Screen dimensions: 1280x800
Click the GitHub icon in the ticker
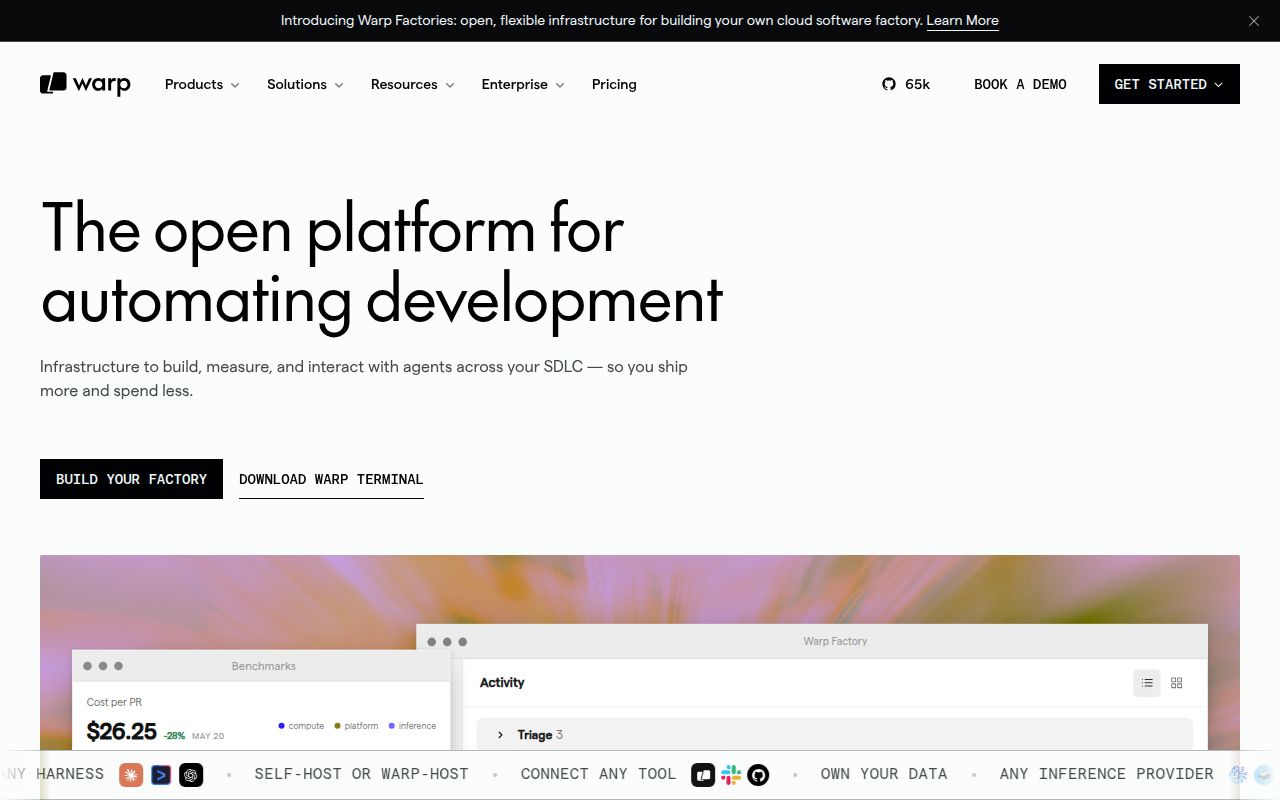coord(758,774)
